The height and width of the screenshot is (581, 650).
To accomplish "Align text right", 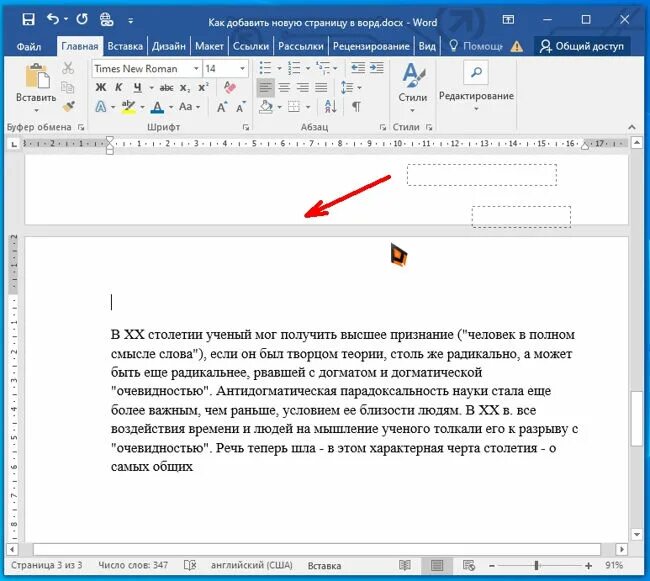I will tap(303, 87).
